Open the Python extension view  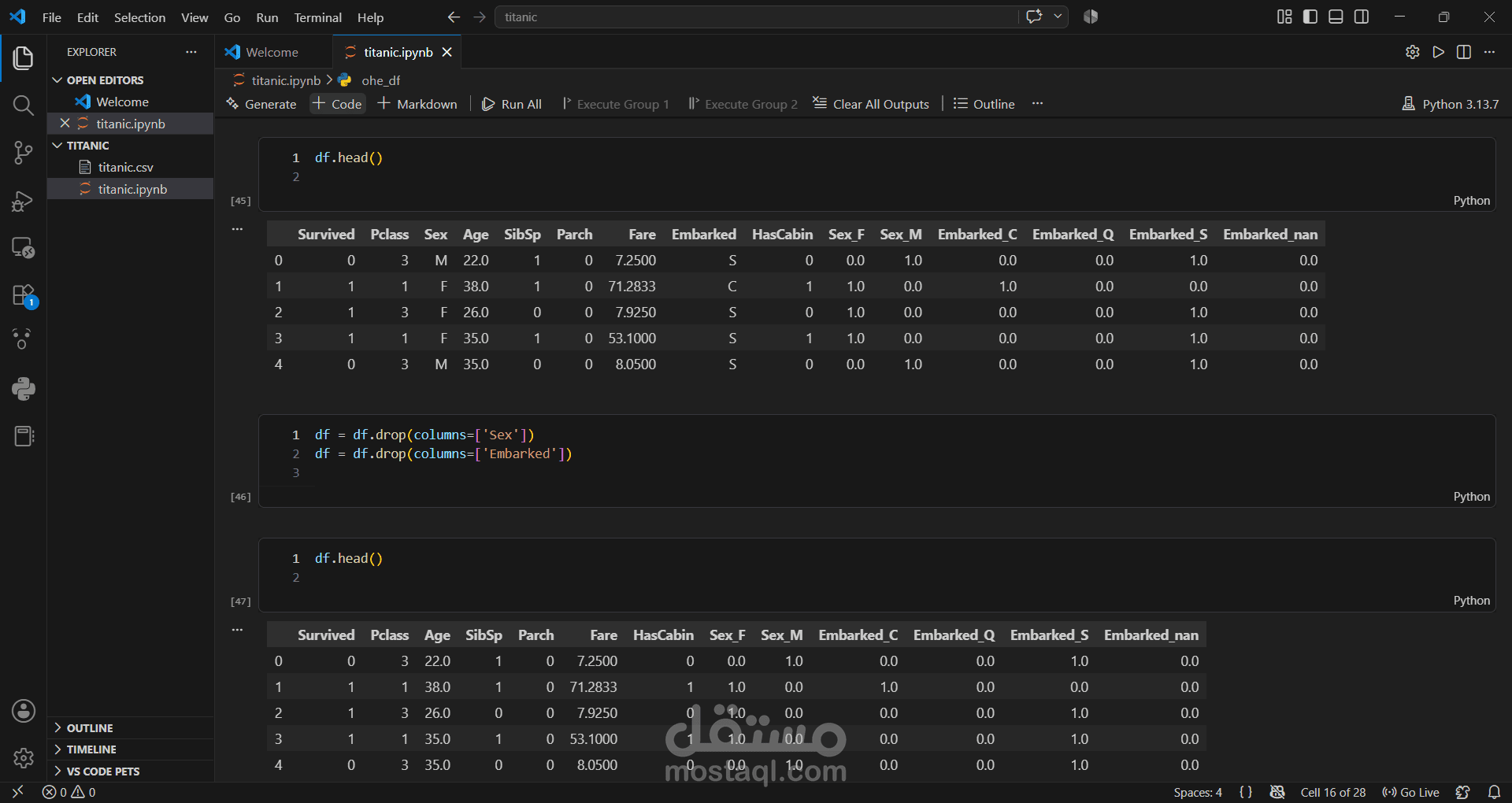tap(24, 388)
